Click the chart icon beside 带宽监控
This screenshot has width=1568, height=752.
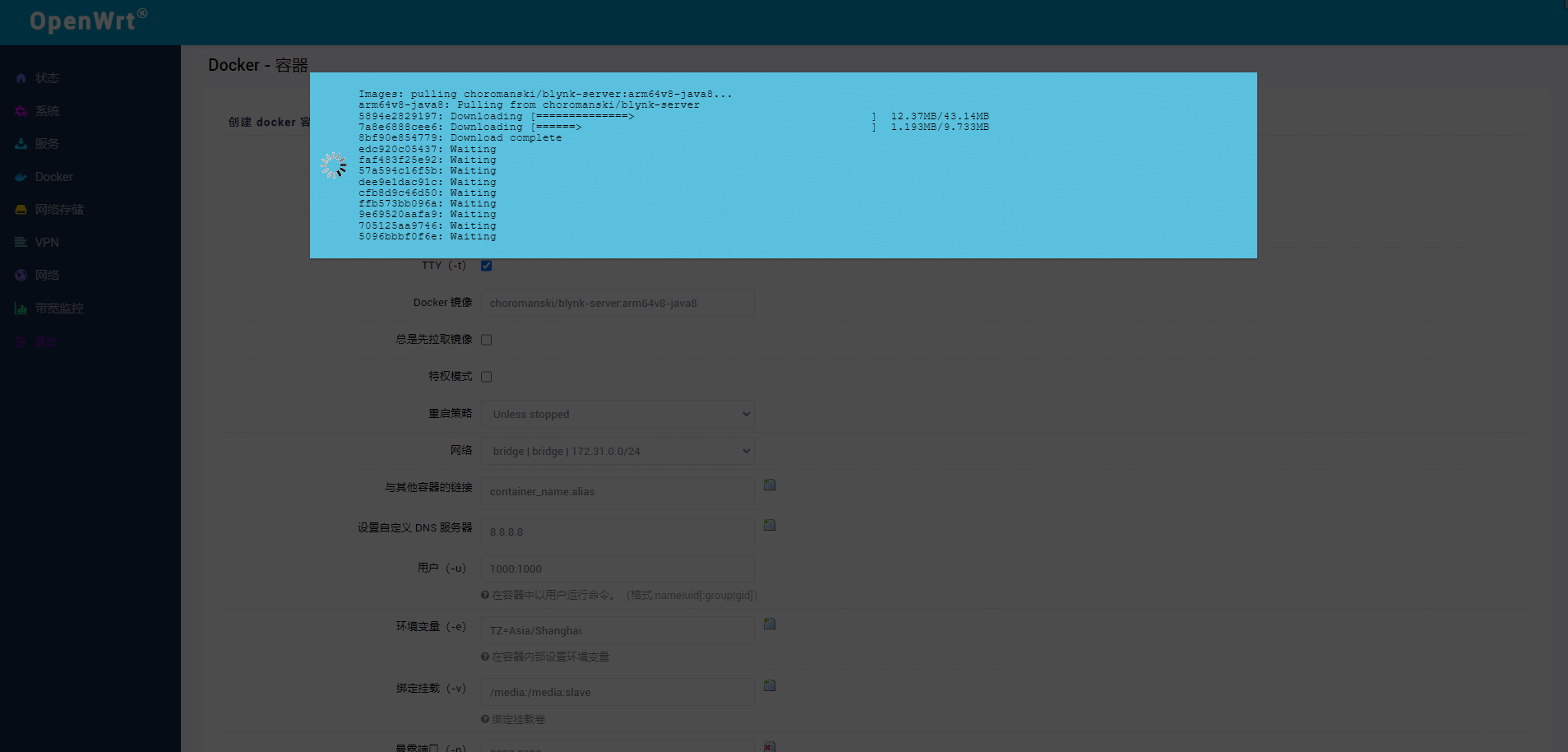coord(21,309)
